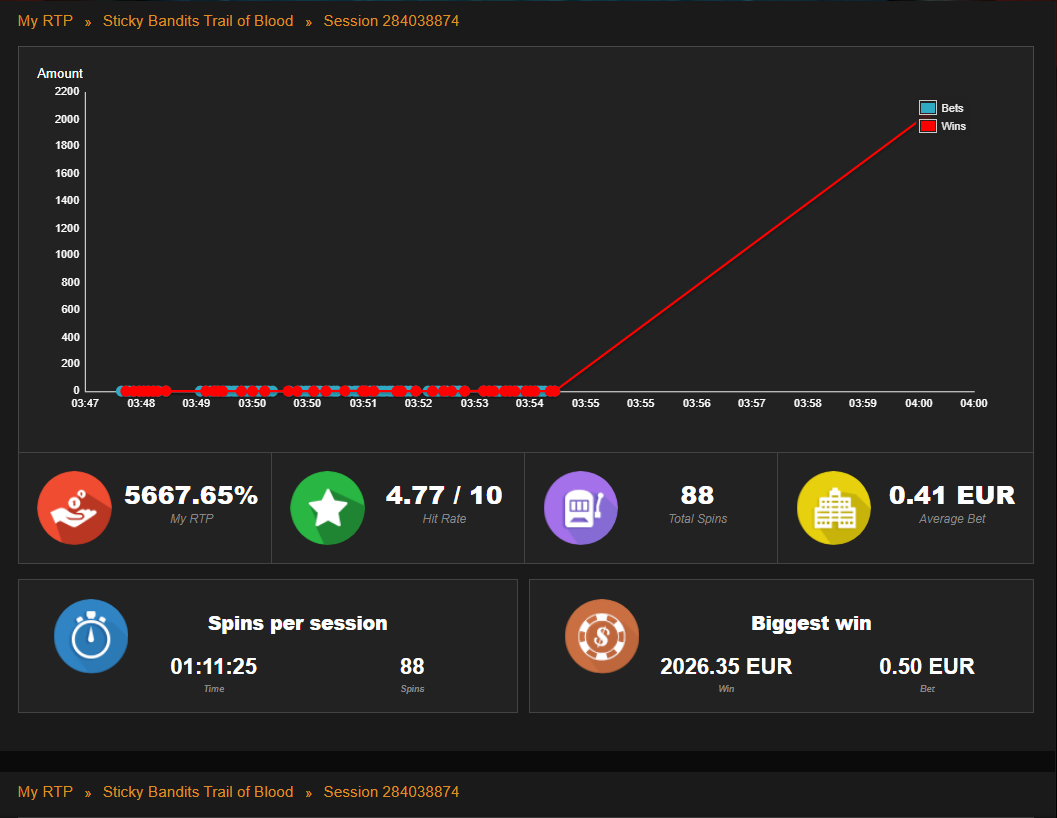Click the yellow building Average Bet icon

833,508
